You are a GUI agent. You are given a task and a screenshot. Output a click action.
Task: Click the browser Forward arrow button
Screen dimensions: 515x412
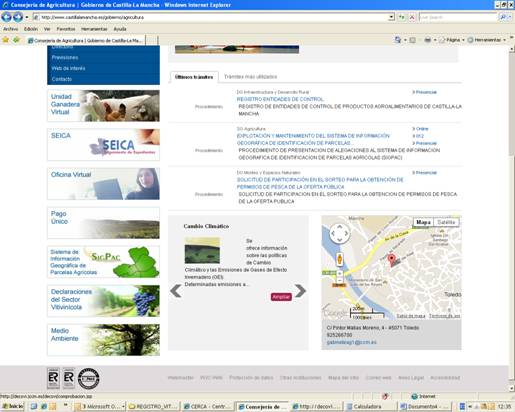point(18,17)
